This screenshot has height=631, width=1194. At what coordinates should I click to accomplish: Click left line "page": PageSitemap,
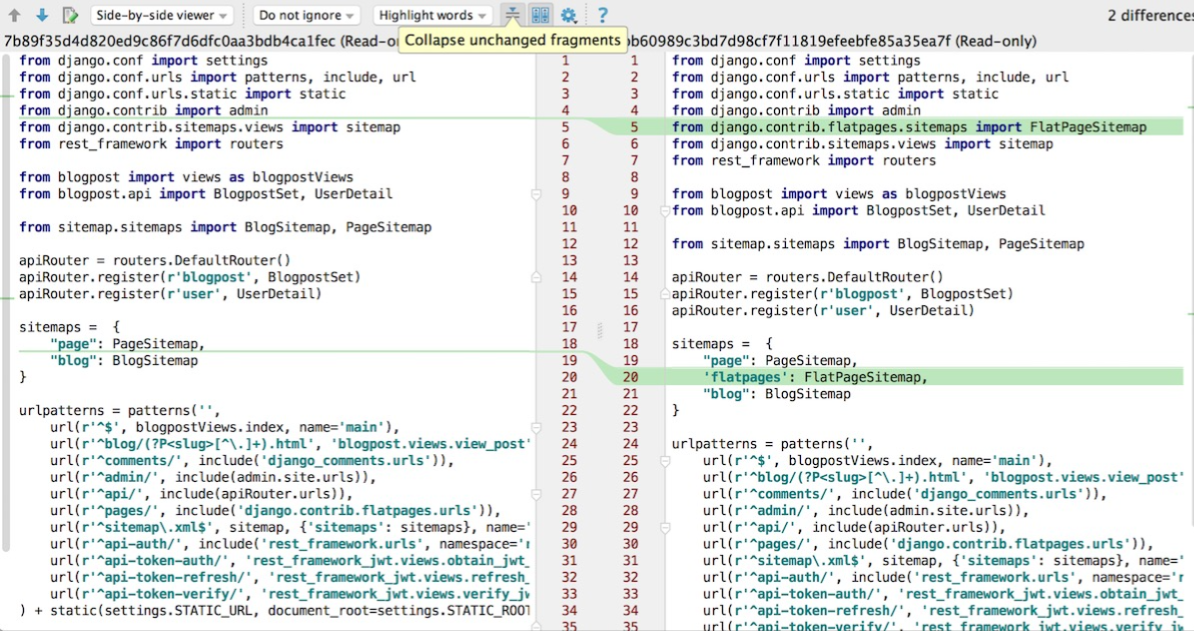click(x=128, y=344)
